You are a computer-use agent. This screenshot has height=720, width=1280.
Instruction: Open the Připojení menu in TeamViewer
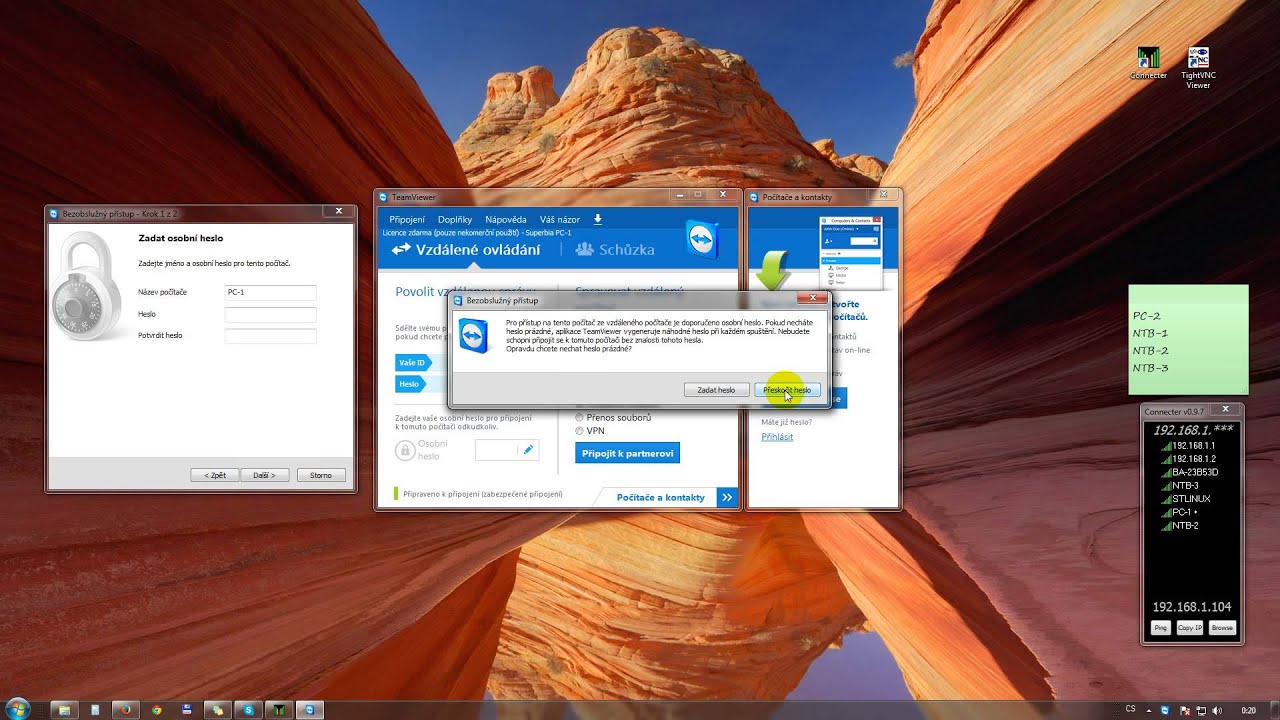(407, 219)
